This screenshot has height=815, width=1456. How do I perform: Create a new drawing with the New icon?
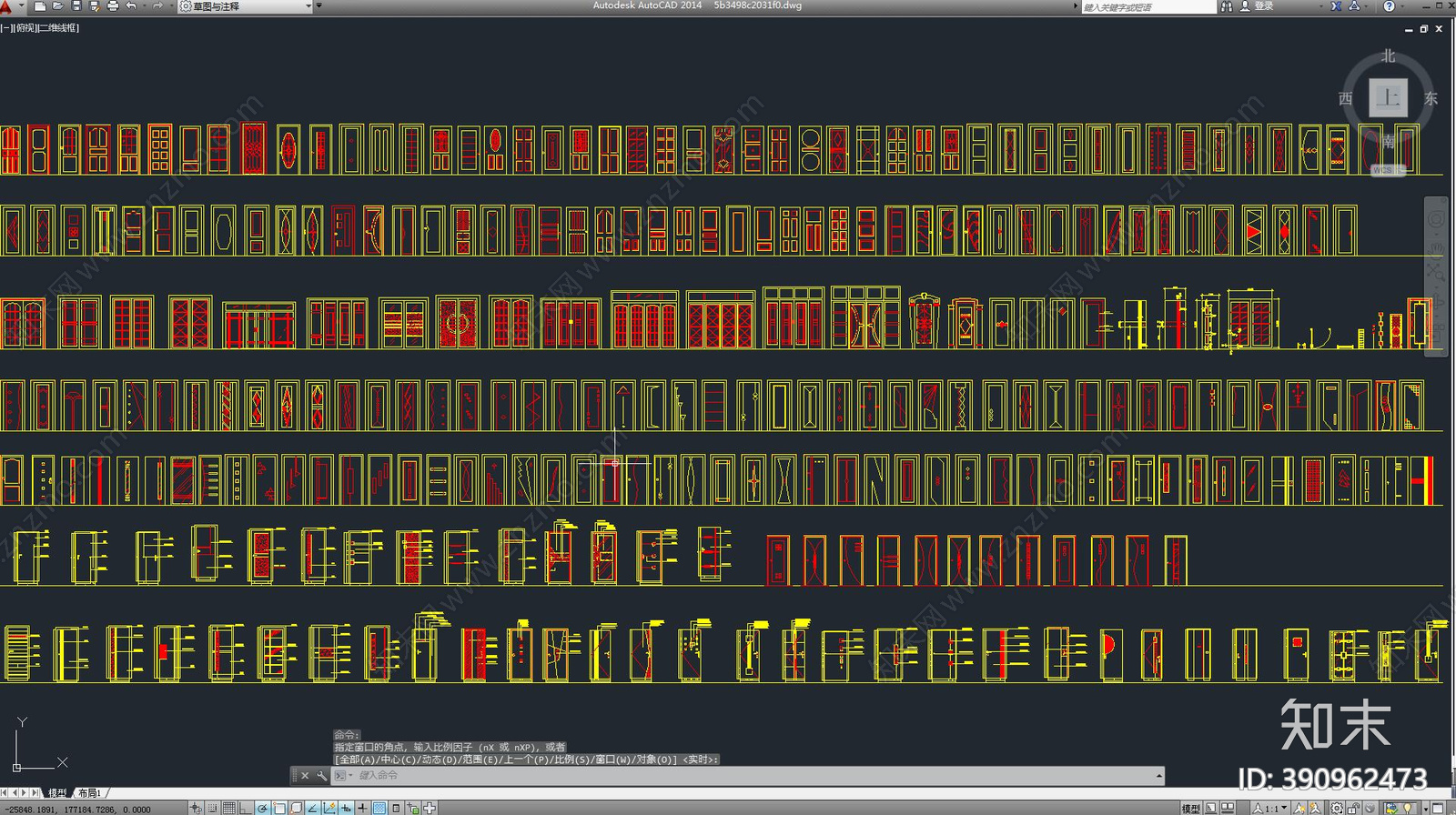pos(40,6)
